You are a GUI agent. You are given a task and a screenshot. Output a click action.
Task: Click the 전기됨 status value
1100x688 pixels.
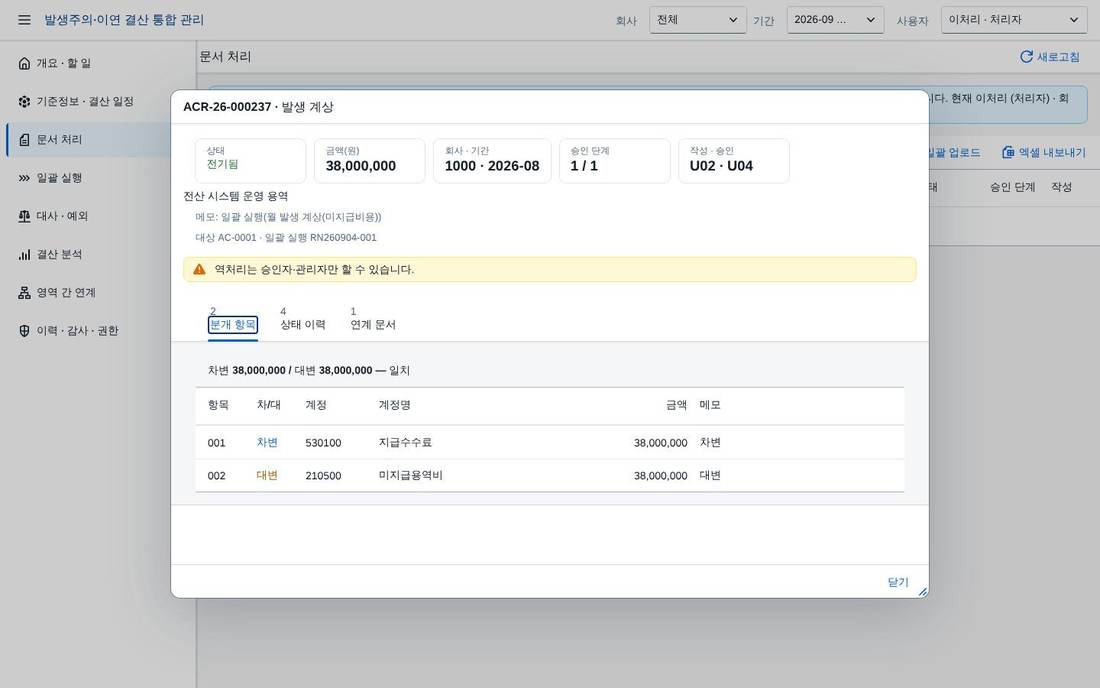click(x=222, y=164)
